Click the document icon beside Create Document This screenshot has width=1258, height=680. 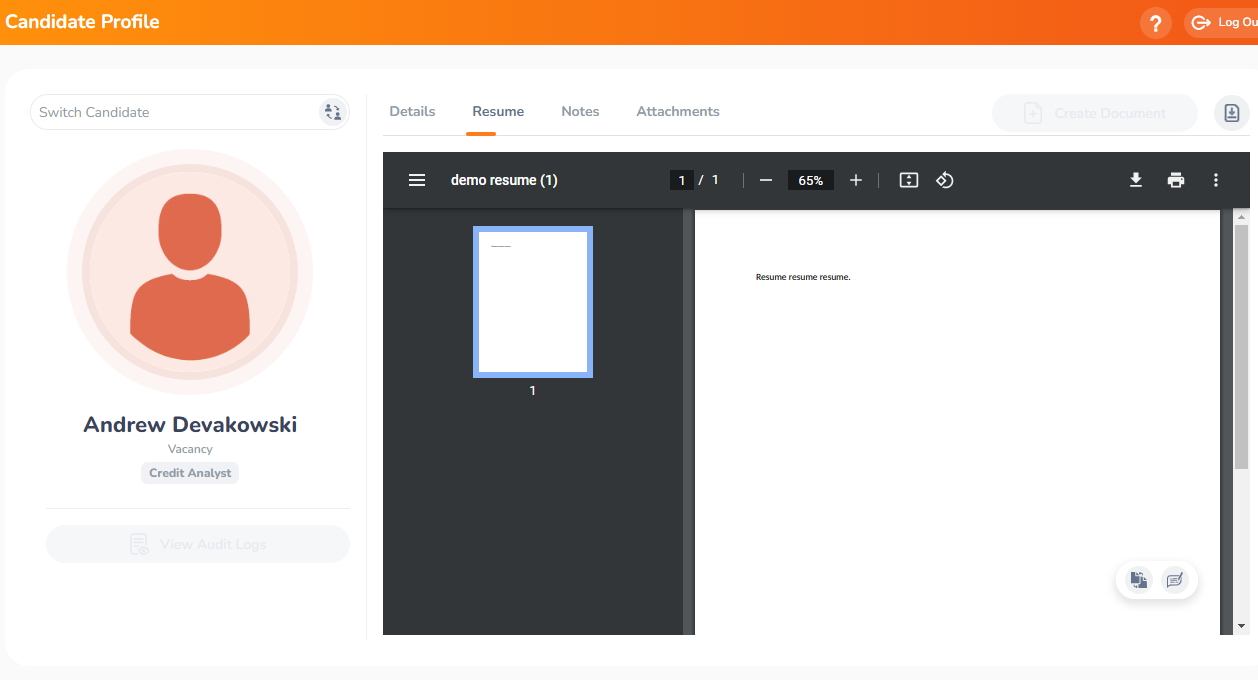click(x=1232, y=112)
